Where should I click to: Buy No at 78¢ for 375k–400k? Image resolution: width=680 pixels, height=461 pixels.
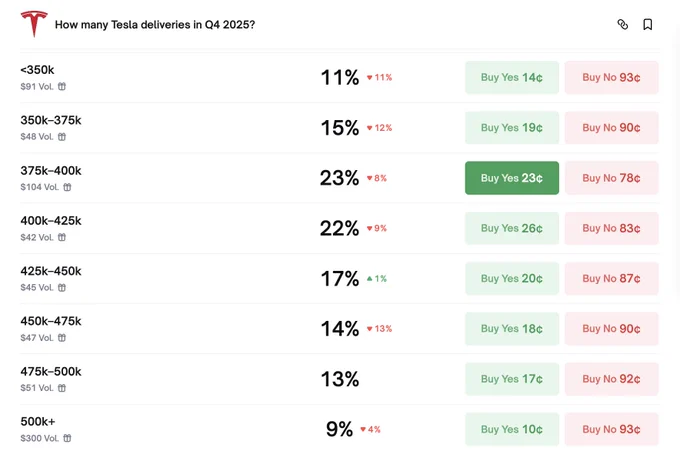click(x=611, y=178)
